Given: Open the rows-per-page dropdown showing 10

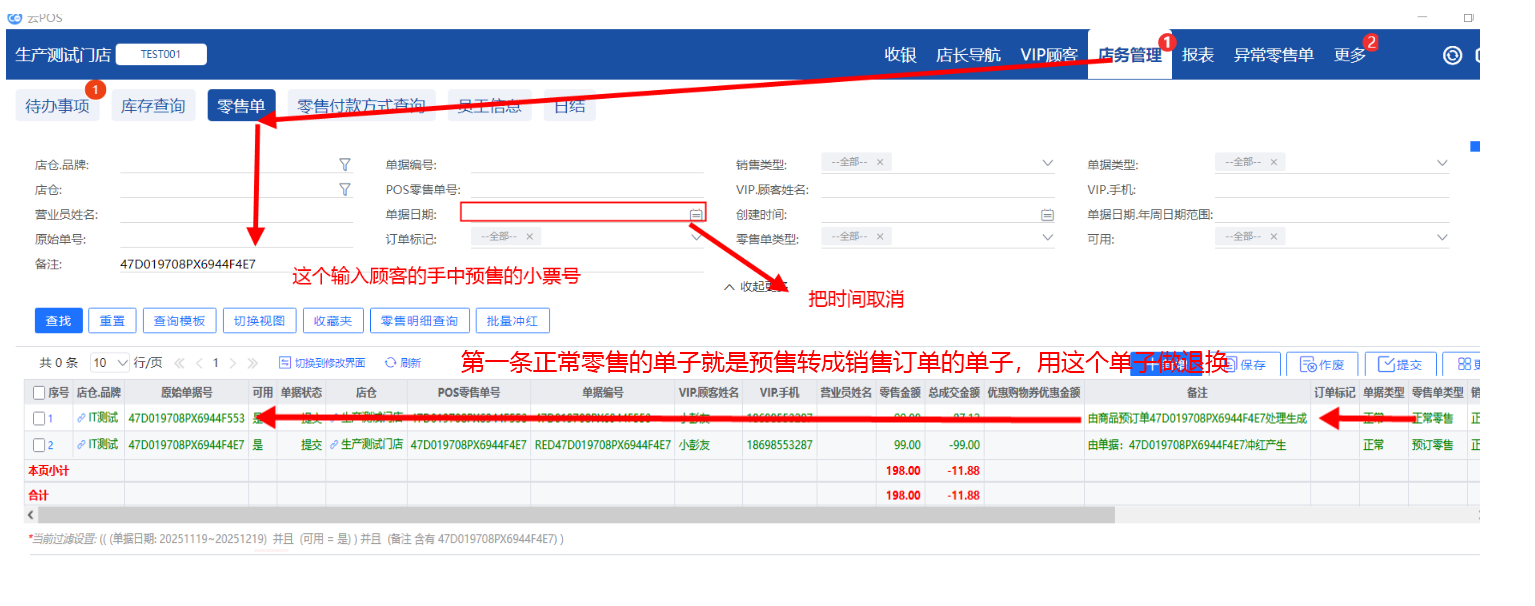Looking at the screenshot, I should click(x=110, y=363).
